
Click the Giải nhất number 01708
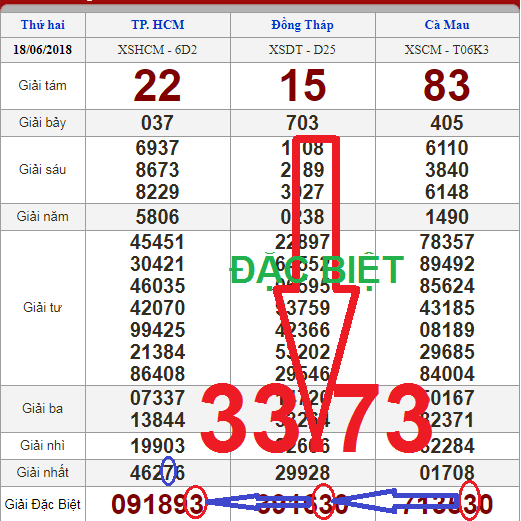447,473
